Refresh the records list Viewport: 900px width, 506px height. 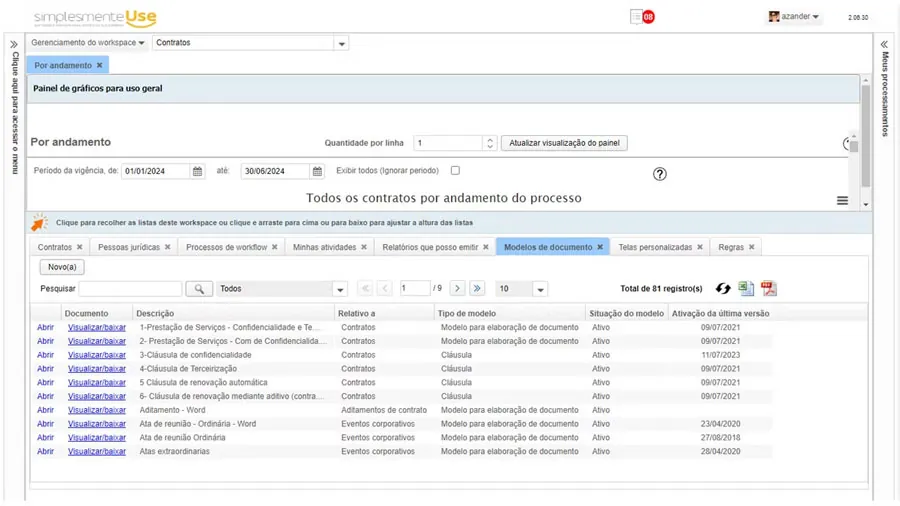click(723, 289)
